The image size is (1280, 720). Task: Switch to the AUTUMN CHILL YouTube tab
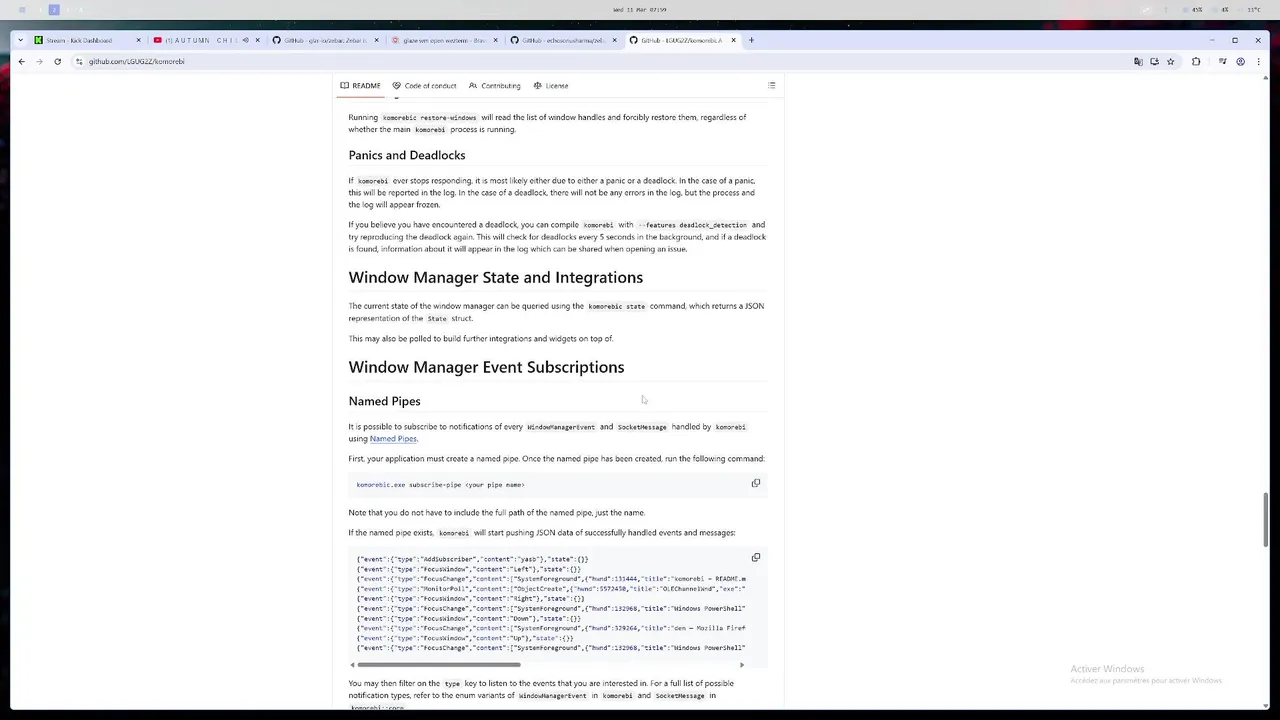[x=205, y=40]
